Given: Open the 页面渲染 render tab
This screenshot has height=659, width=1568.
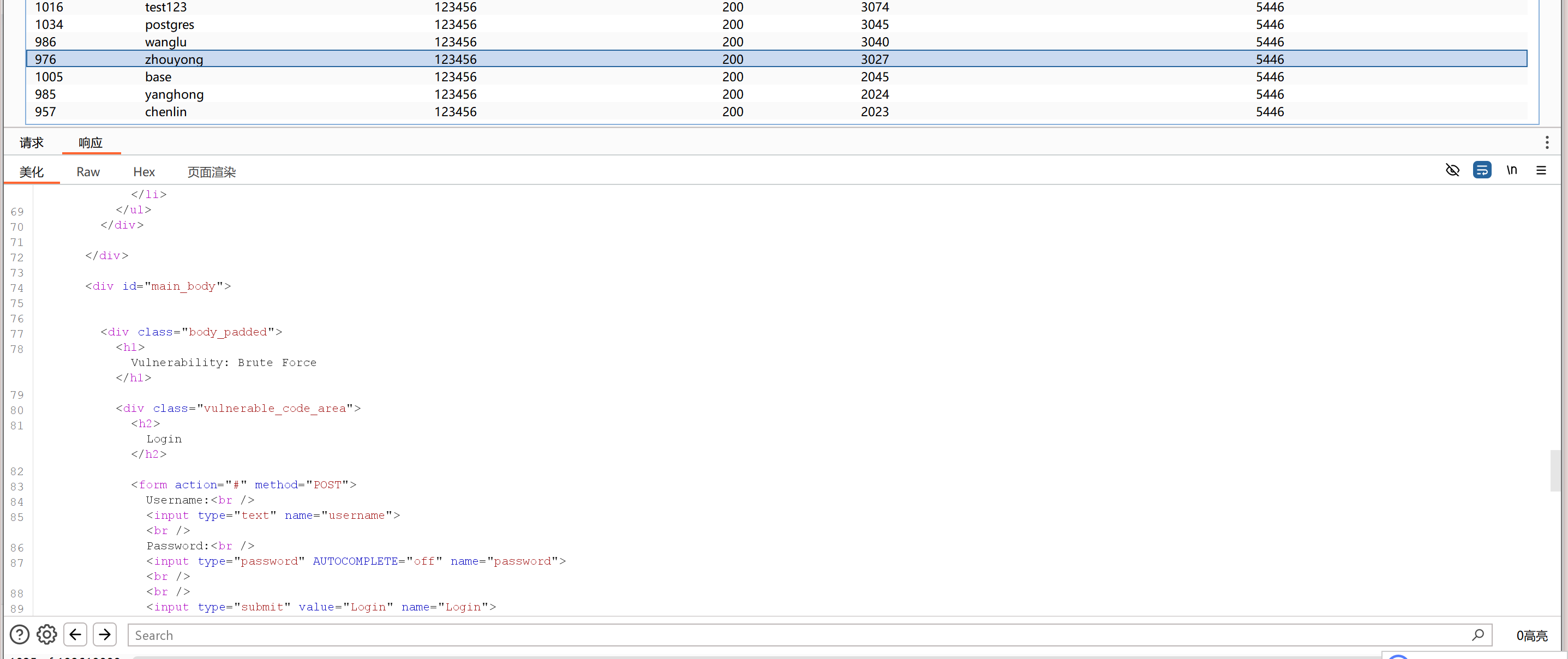Looking at the screenshot, I should (211, 172).
